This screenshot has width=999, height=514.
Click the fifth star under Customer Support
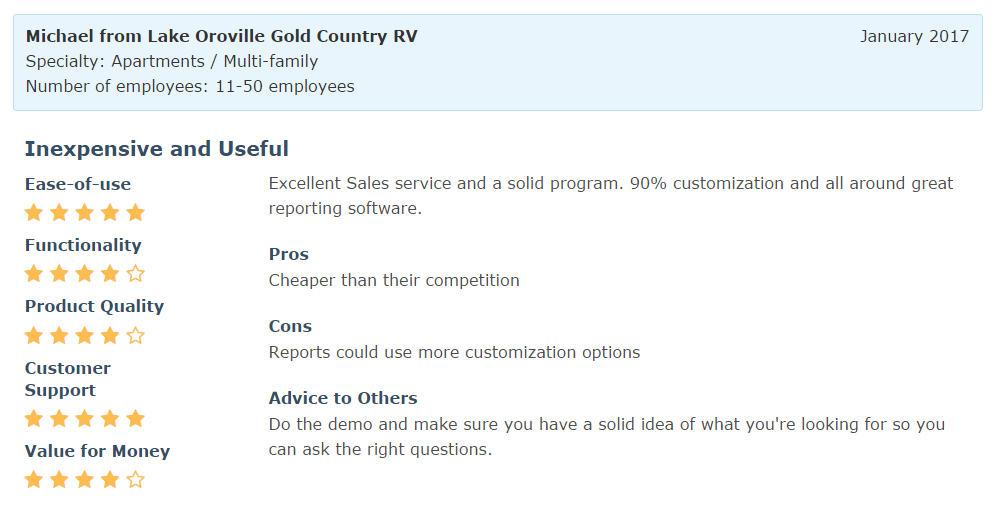pyautogui.click(x=136, y=419)
